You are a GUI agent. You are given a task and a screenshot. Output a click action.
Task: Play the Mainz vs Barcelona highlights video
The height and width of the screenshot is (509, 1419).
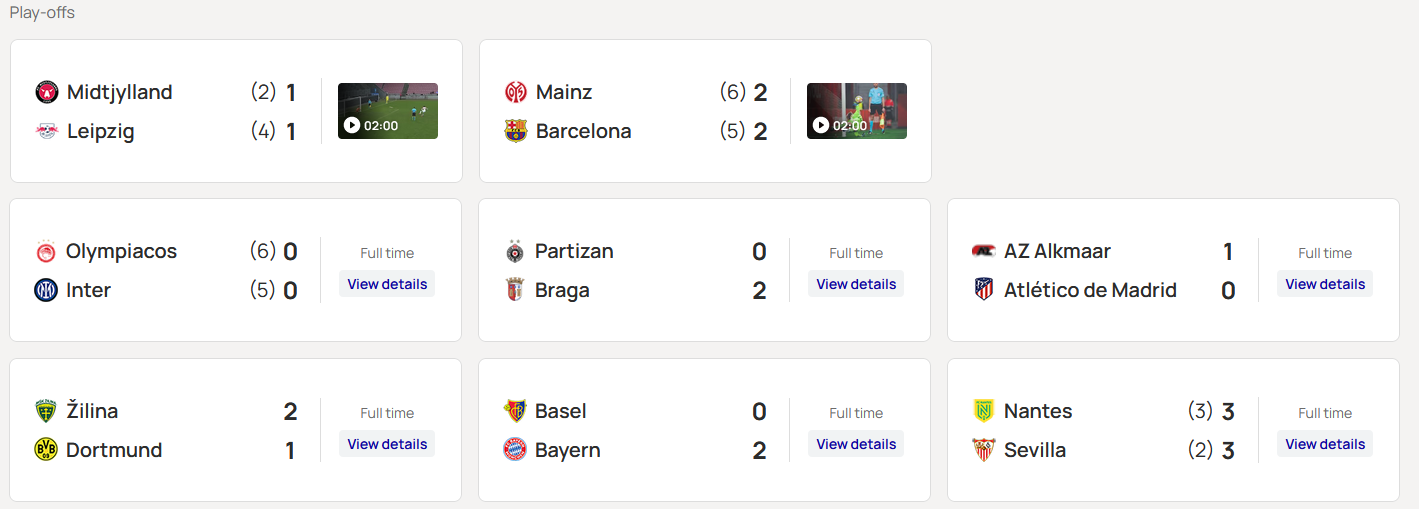(856, 111)
